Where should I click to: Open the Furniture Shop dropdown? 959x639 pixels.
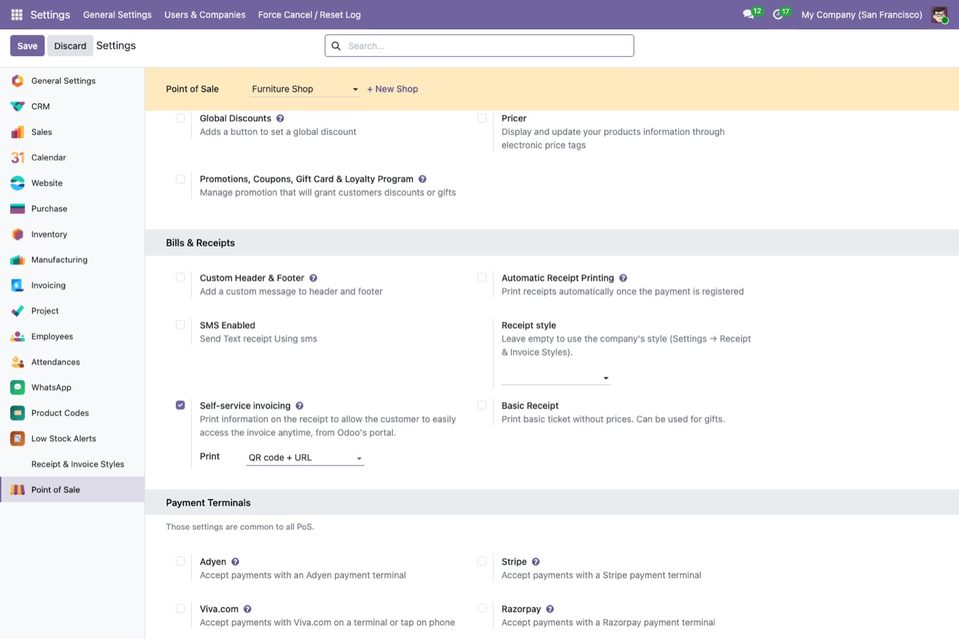(x=305, y=89)
